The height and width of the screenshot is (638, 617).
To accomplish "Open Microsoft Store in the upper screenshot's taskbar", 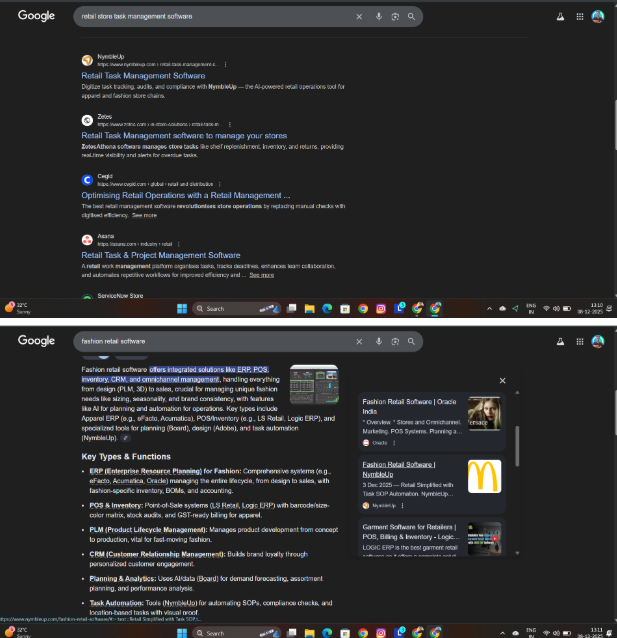I will (x=345, y=309).
